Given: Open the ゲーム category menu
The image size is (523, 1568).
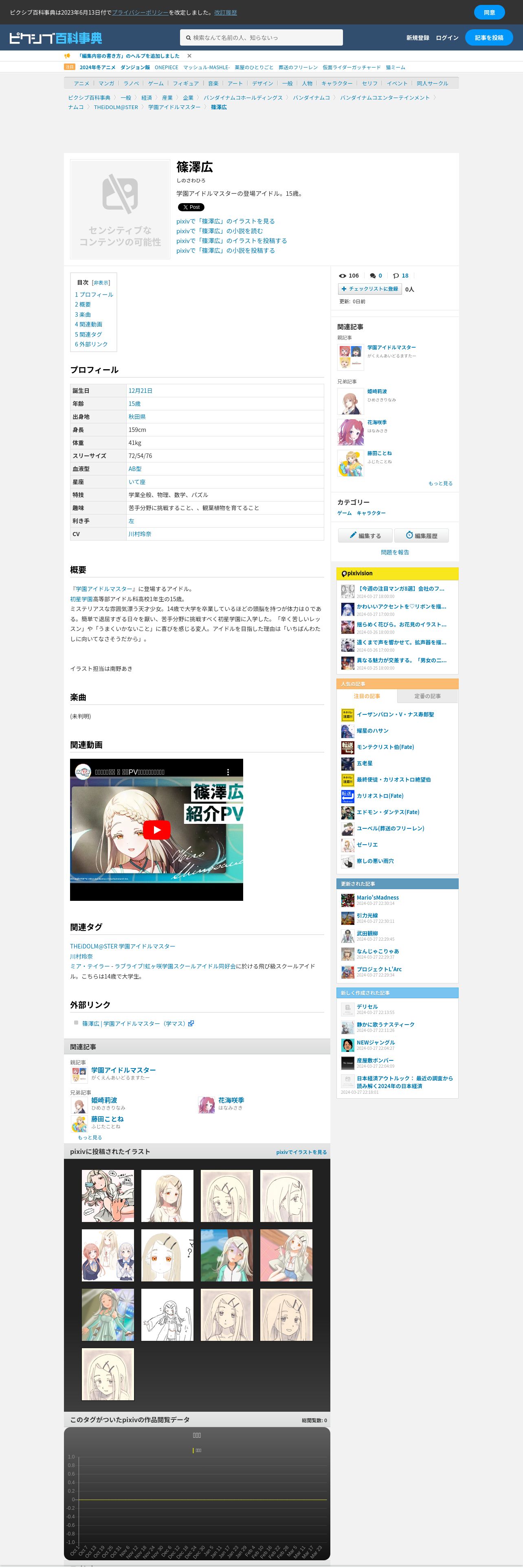Looking at the screenshot, I should 156,83.
